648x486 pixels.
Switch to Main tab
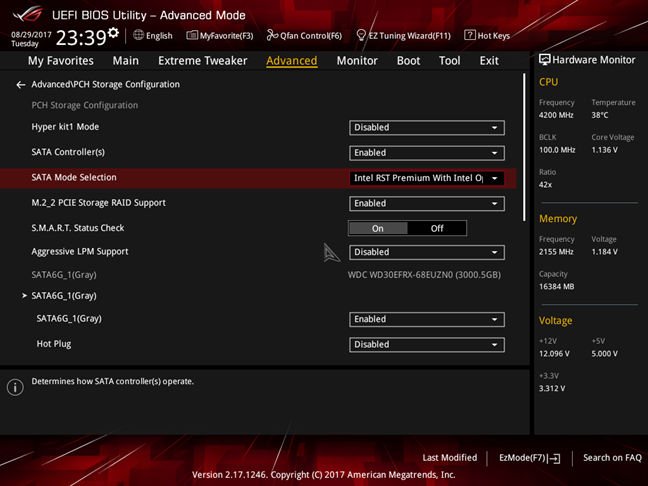[x=126, y=61]
